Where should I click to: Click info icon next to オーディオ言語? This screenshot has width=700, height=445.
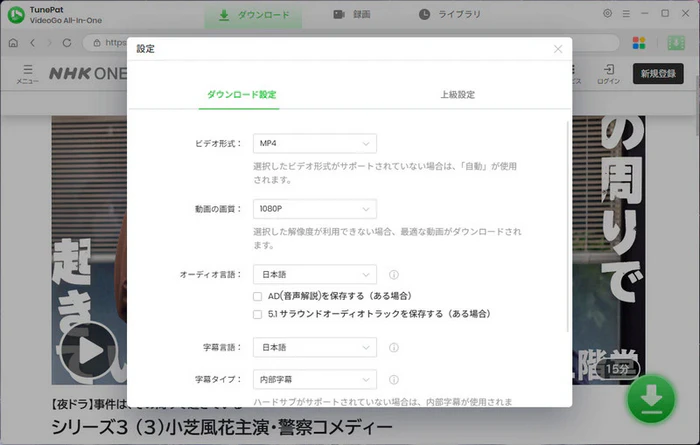click(394, 274)
